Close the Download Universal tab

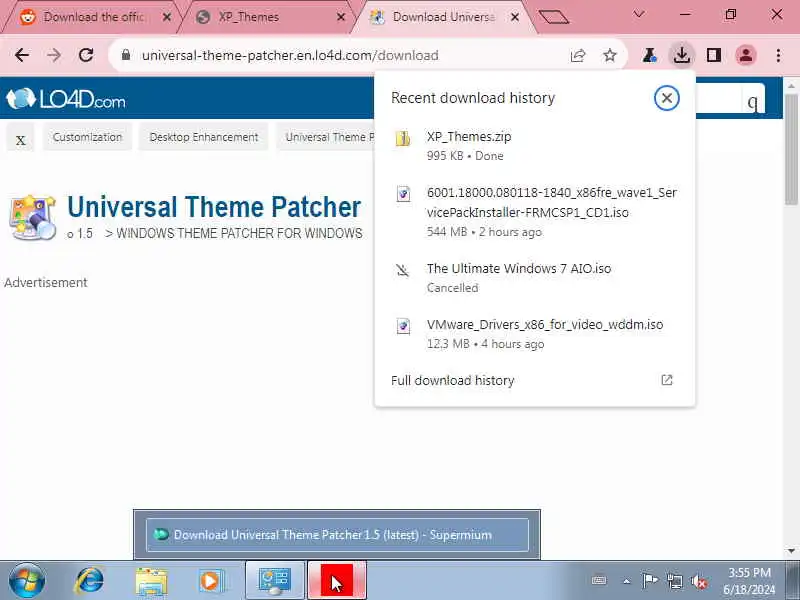click(515, 17)
